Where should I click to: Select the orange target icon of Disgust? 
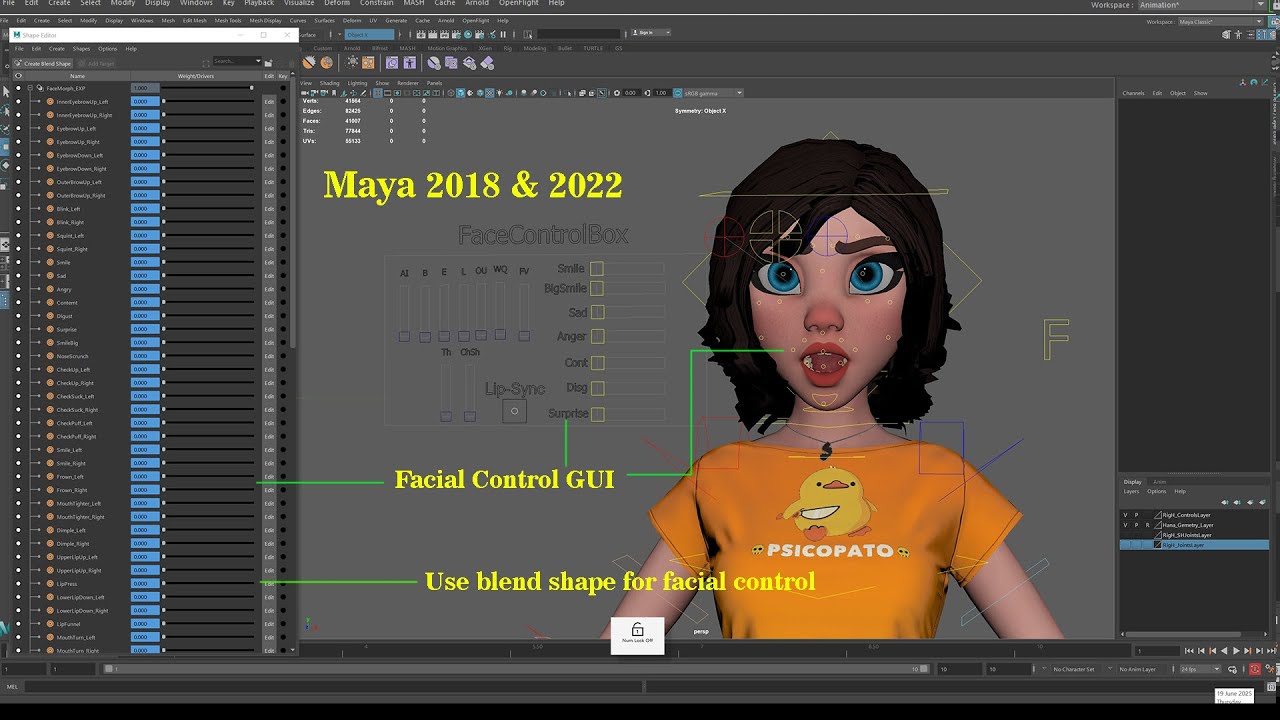(50, 316)
